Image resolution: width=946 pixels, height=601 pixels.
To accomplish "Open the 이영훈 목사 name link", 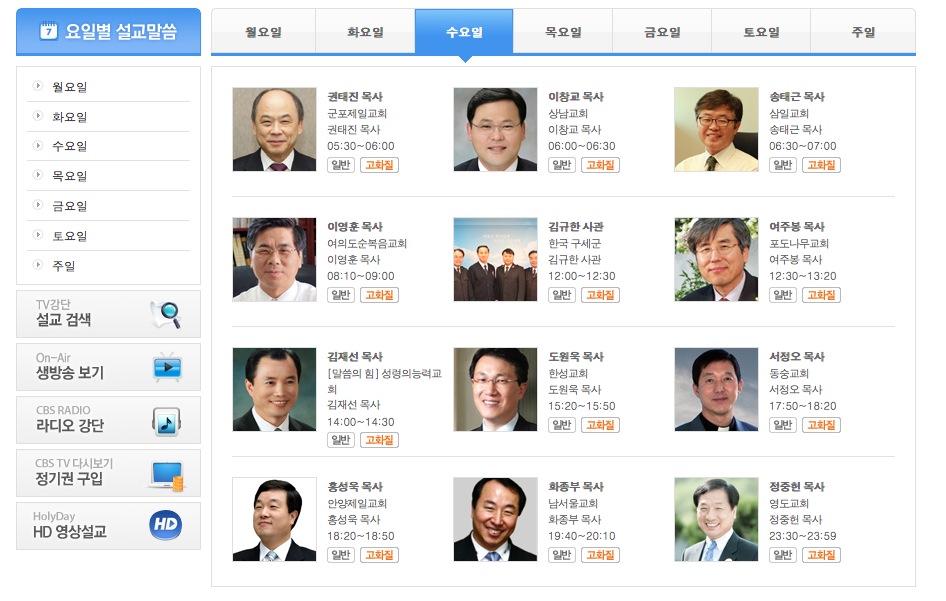I will pos(355,227).
